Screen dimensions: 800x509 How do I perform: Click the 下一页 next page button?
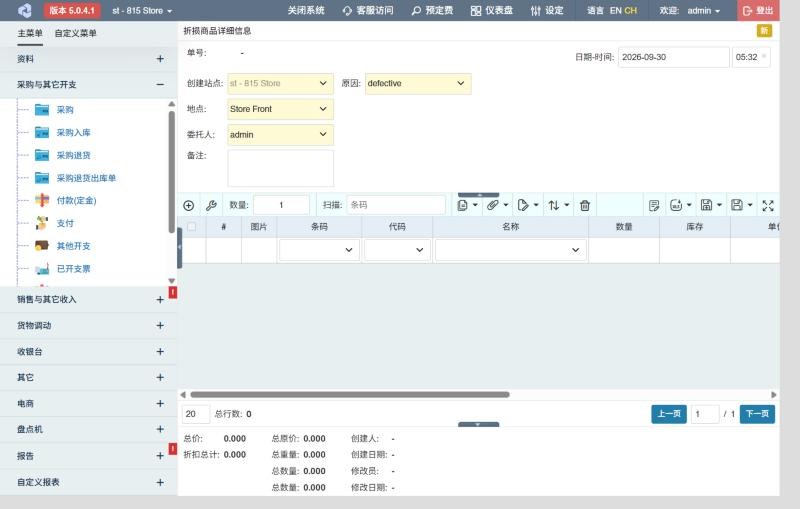(x=757, y=414)
